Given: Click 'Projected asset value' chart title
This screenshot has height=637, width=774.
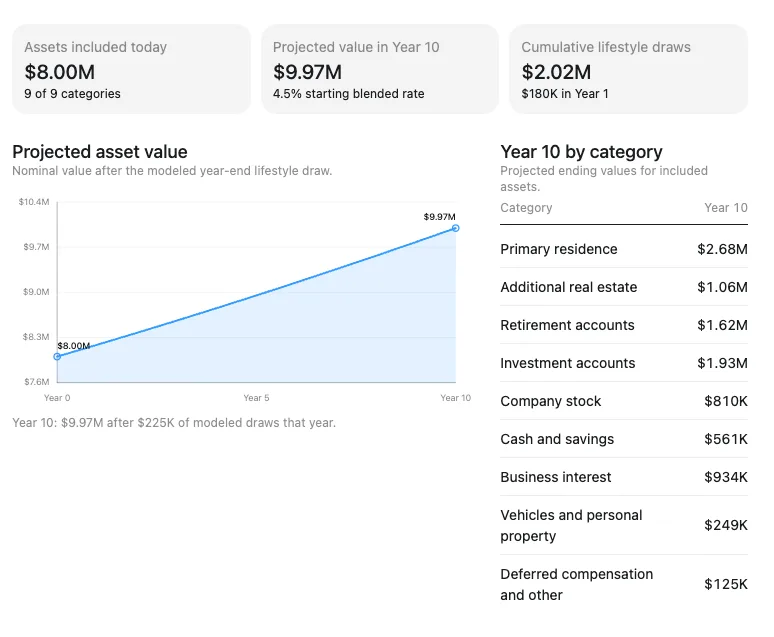Looking at the screenshot, I should pyautogui.click(x=100, y=152).
